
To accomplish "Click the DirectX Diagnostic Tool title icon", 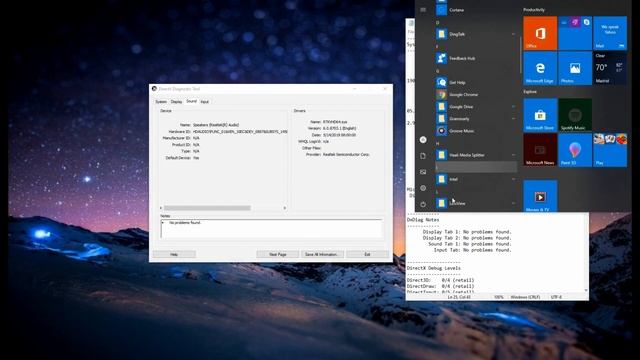I will [154, 89].
